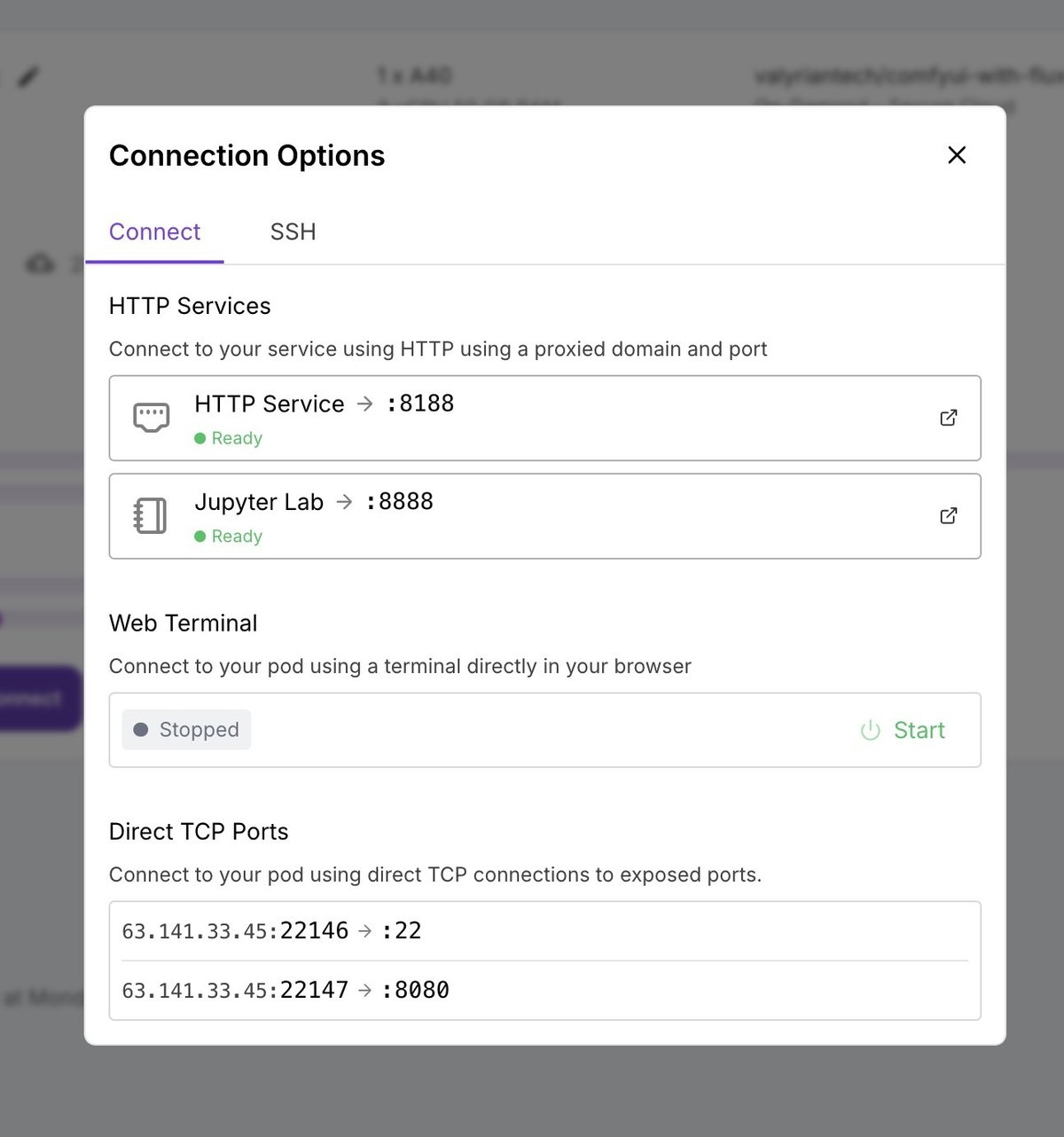Click the HTTP Service port icon
The width and height of the screenshot is (1064, 1137).
coord(151,418)
